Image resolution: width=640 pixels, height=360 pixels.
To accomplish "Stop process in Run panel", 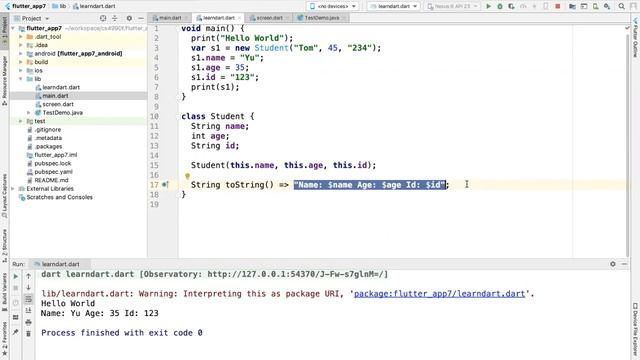I will click(x=16, y=288).
